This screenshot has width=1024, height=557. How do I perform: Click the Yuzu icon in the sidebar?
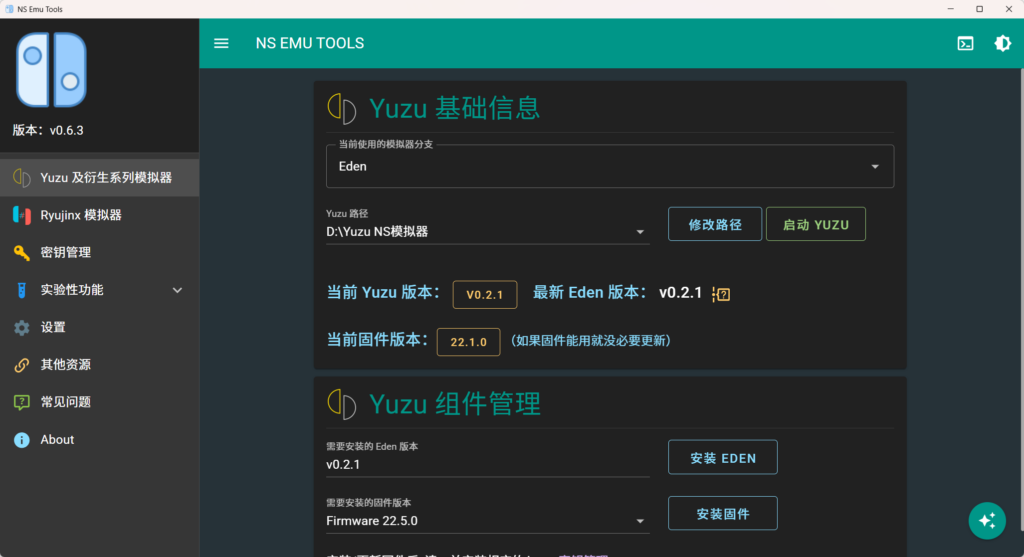tap(22, 178)
